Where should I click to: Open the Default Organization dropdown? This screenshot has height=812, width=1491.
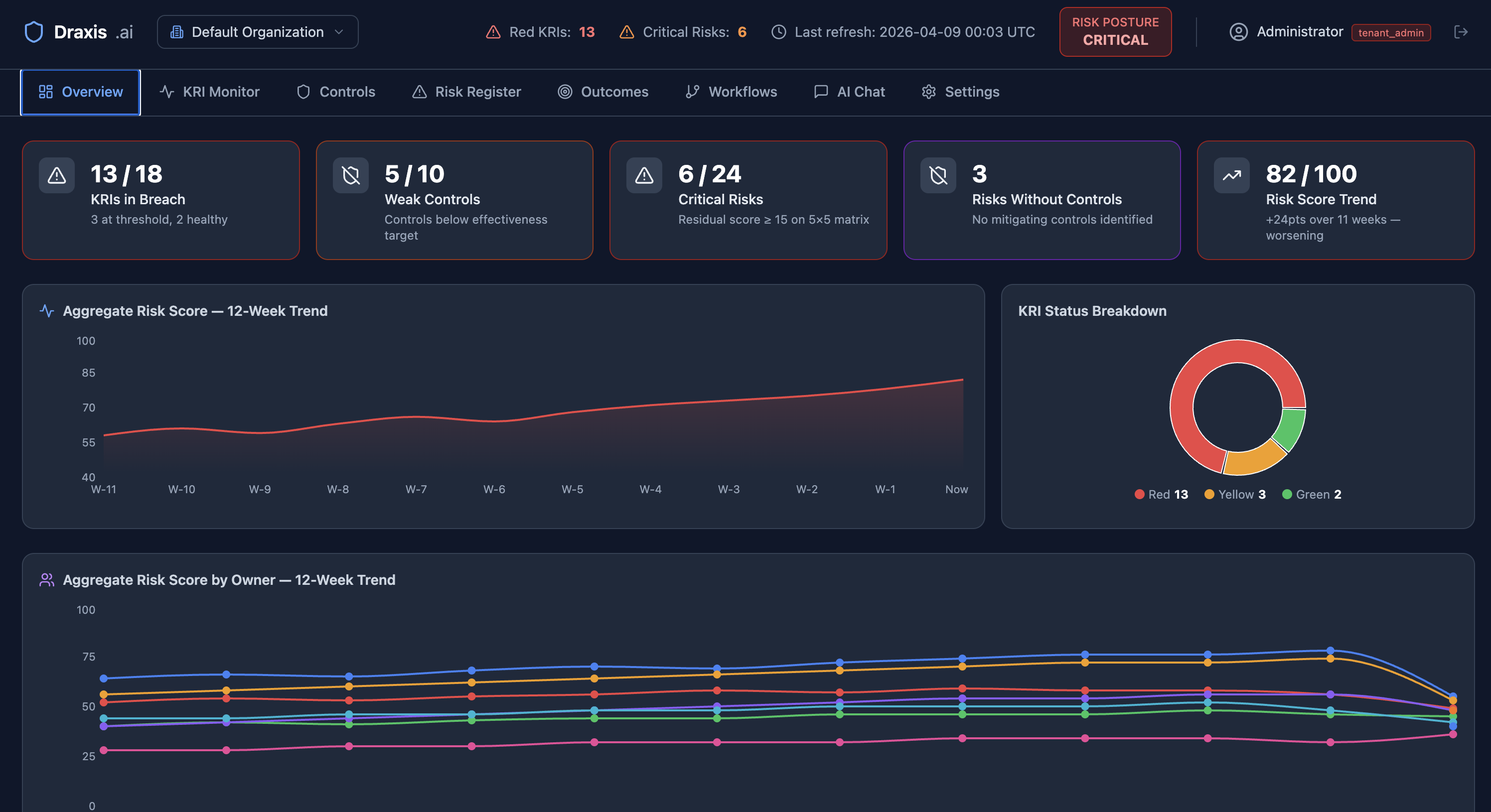pos(258,32)
